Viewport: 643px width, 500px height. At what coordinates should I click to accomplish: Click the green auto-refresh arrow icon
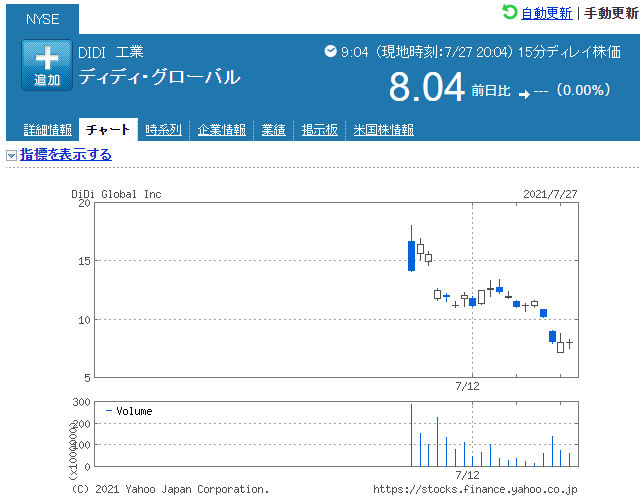pyautogui.click(x=510, y=12)
